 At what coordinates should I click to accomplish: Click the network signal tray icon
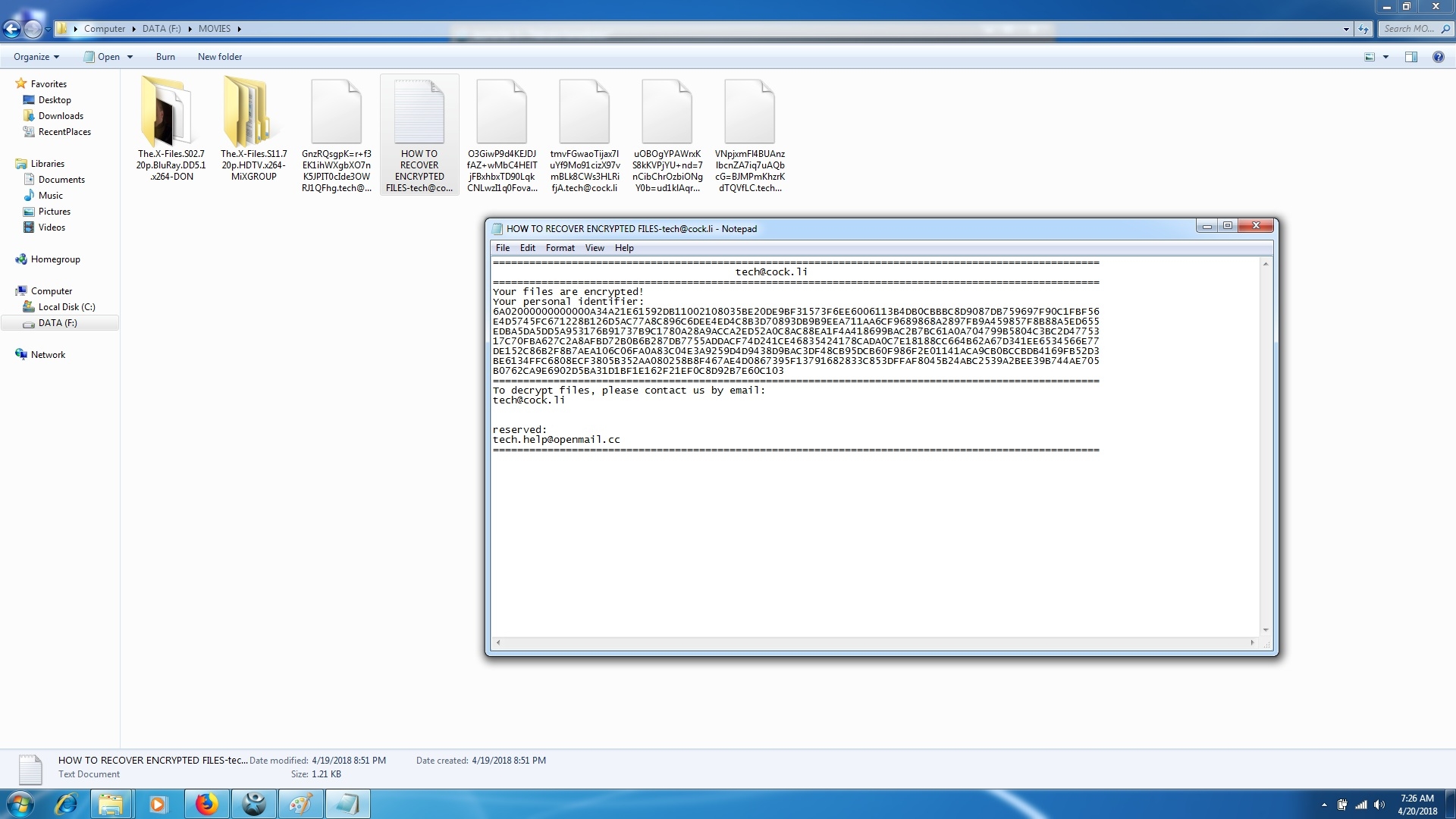pyautogui.click(x=1361, y=805)
